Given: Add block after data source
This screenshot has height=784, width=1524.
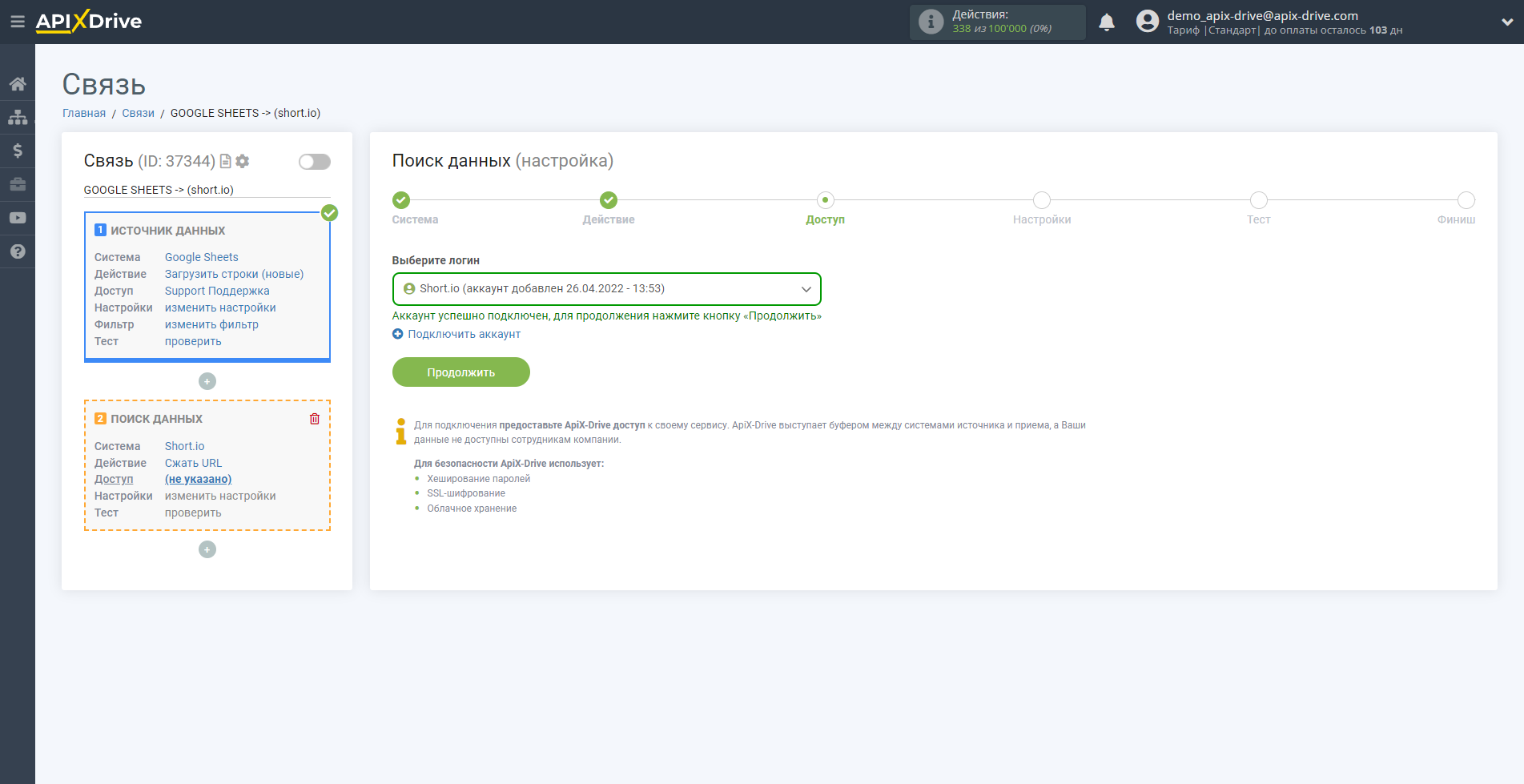Looking at the screenshot, I should (207, 381).
